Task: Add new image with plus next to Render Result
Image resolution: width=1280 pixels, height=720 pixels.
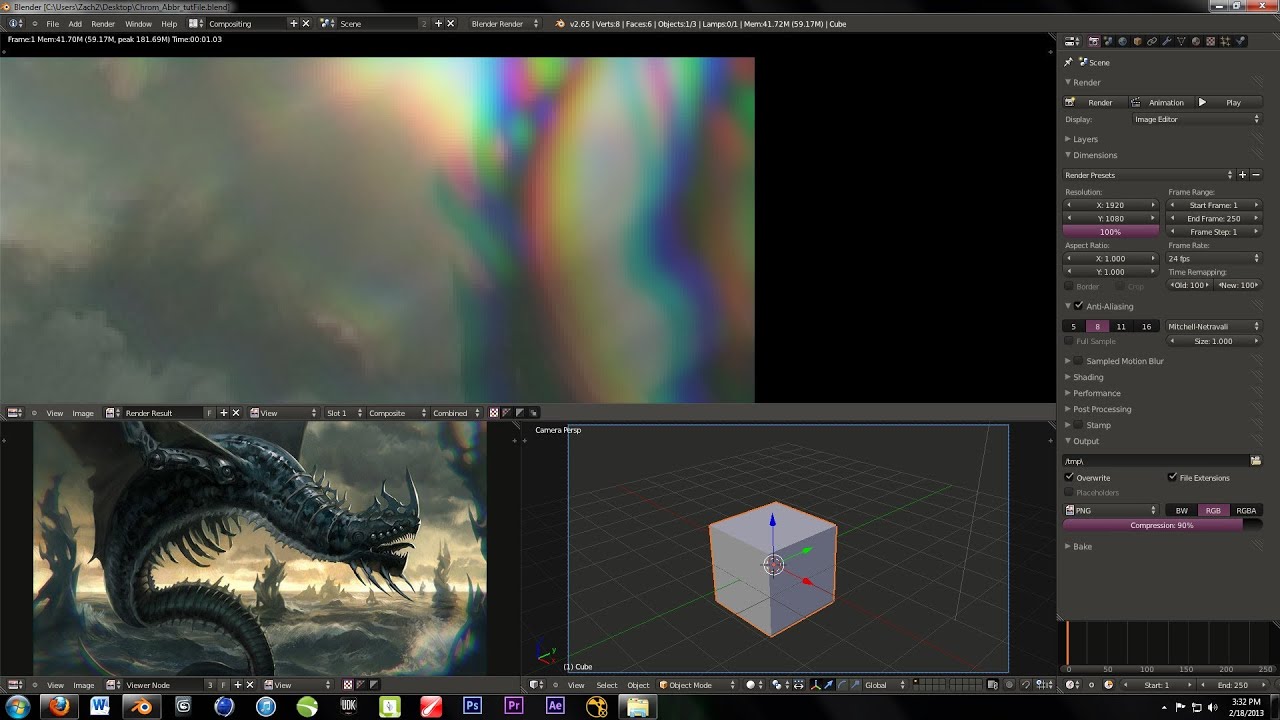Action: pyautogui.click(x=223, y=413)
